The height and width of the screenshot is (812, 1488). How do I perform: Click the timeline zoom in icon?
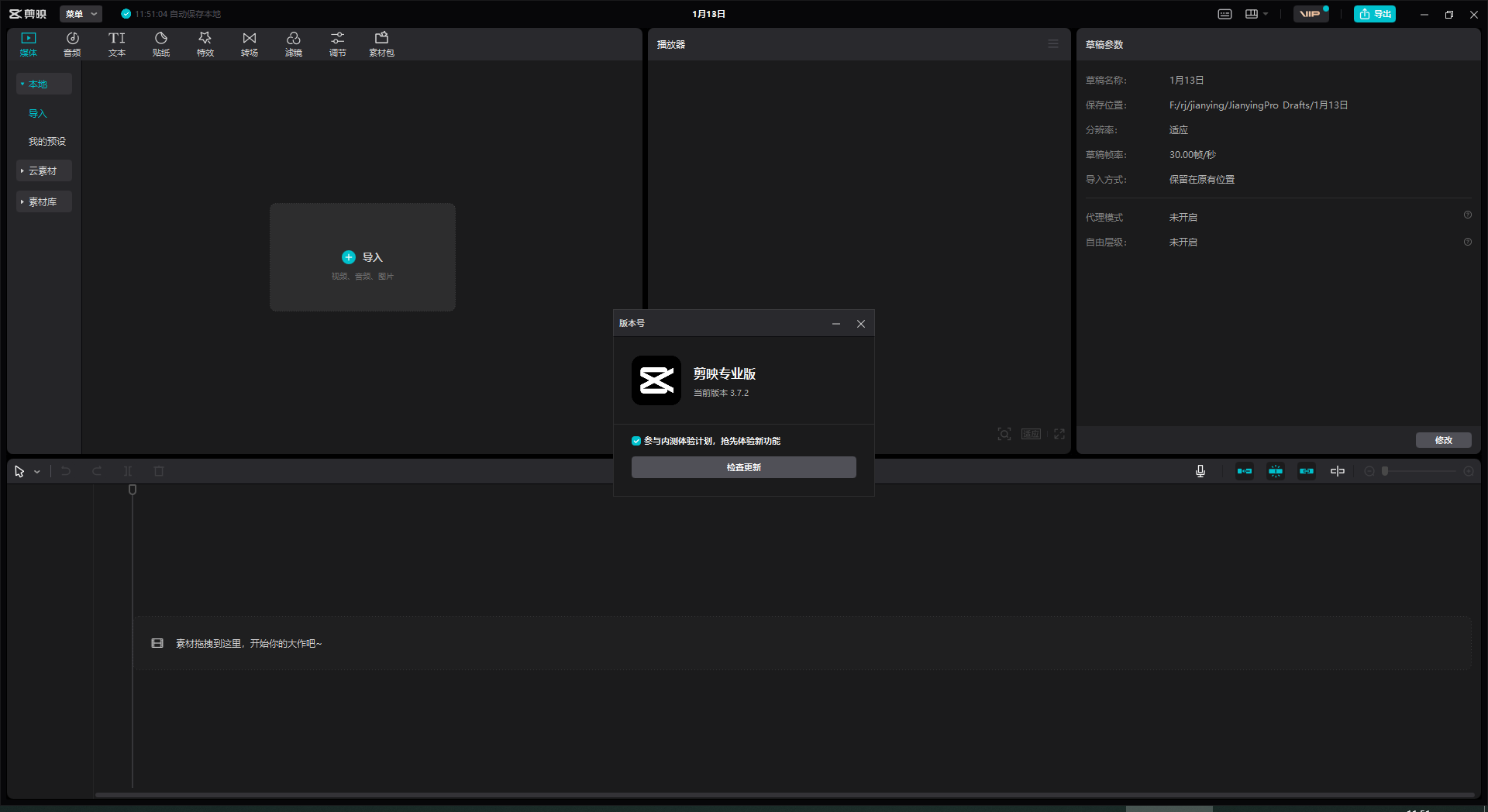pyautogui.click(x=1469, y=471)
